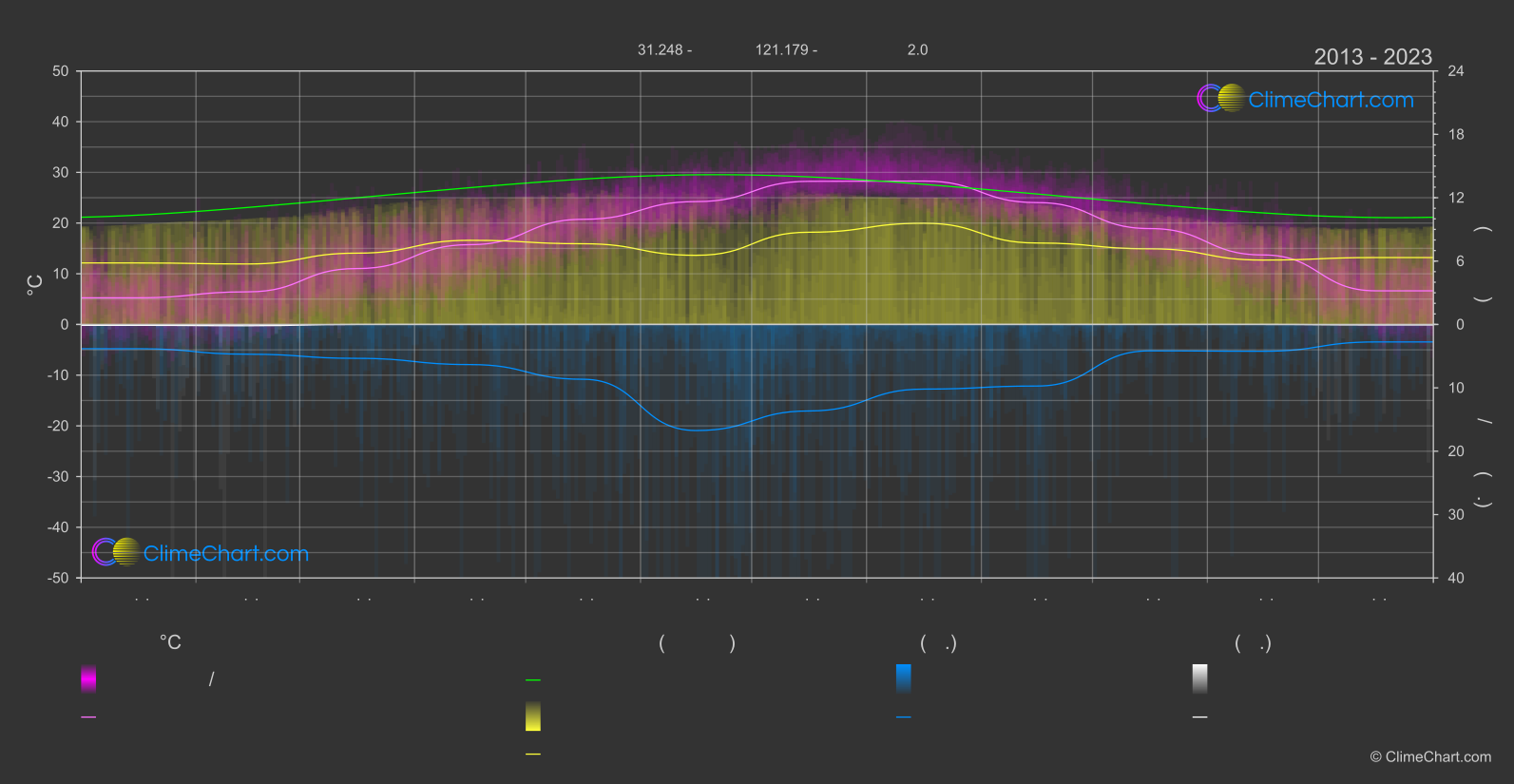Click the yellow line legend marker
Screen dimensions: 1514x784
(533, 755)
